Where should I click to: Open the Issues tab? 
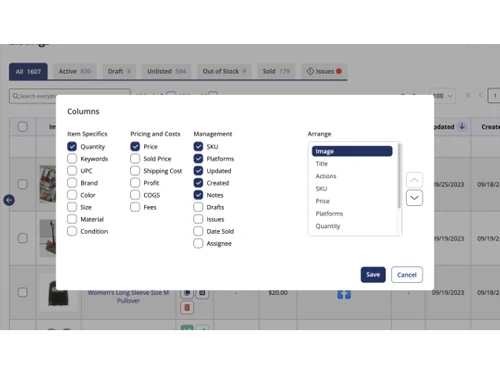324,71
